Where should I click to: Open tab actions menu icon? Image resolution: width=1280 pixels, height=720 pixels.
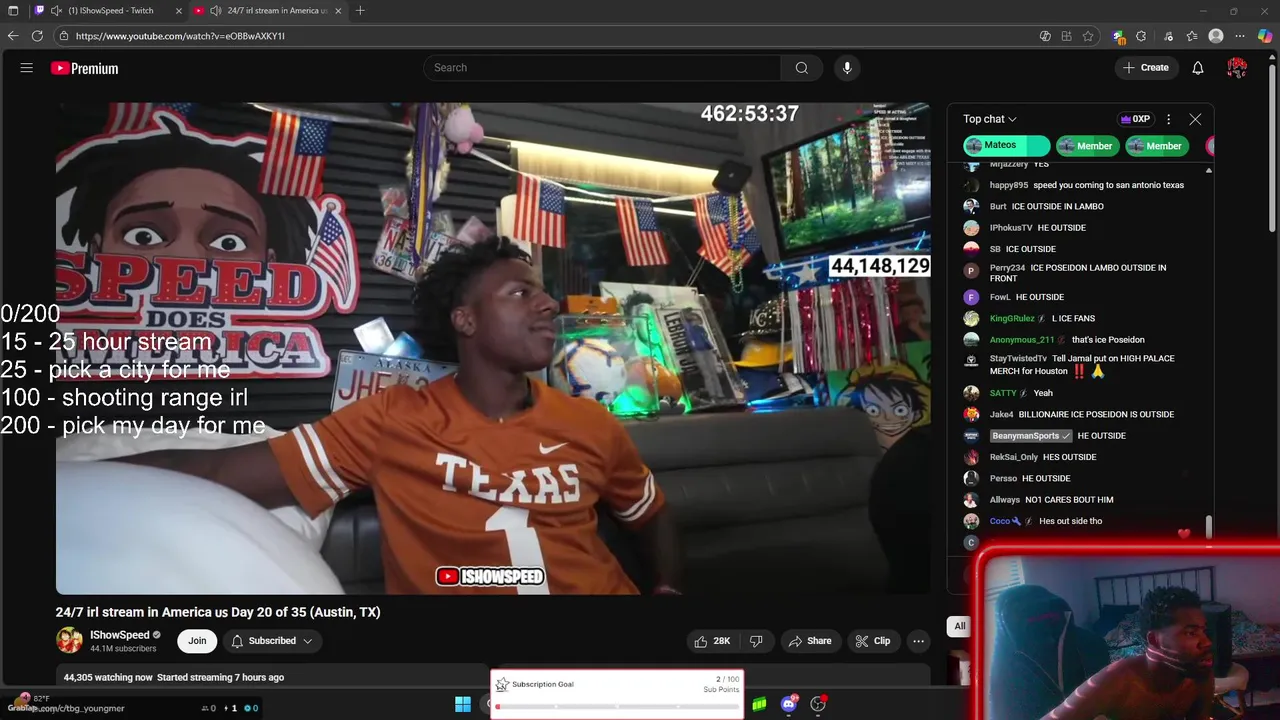click(x=13, y=10)
